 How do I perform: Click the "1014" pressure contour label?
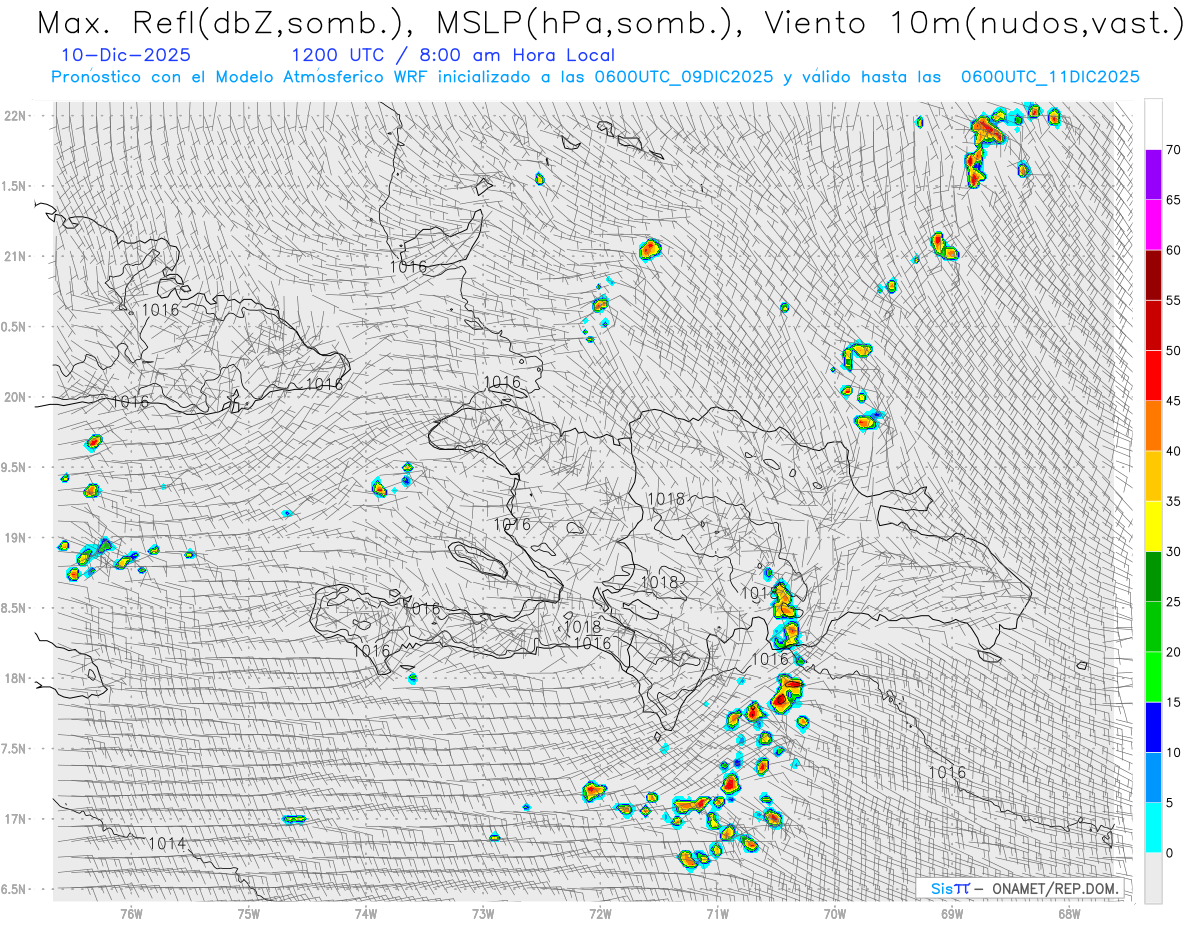coord(166,843)
